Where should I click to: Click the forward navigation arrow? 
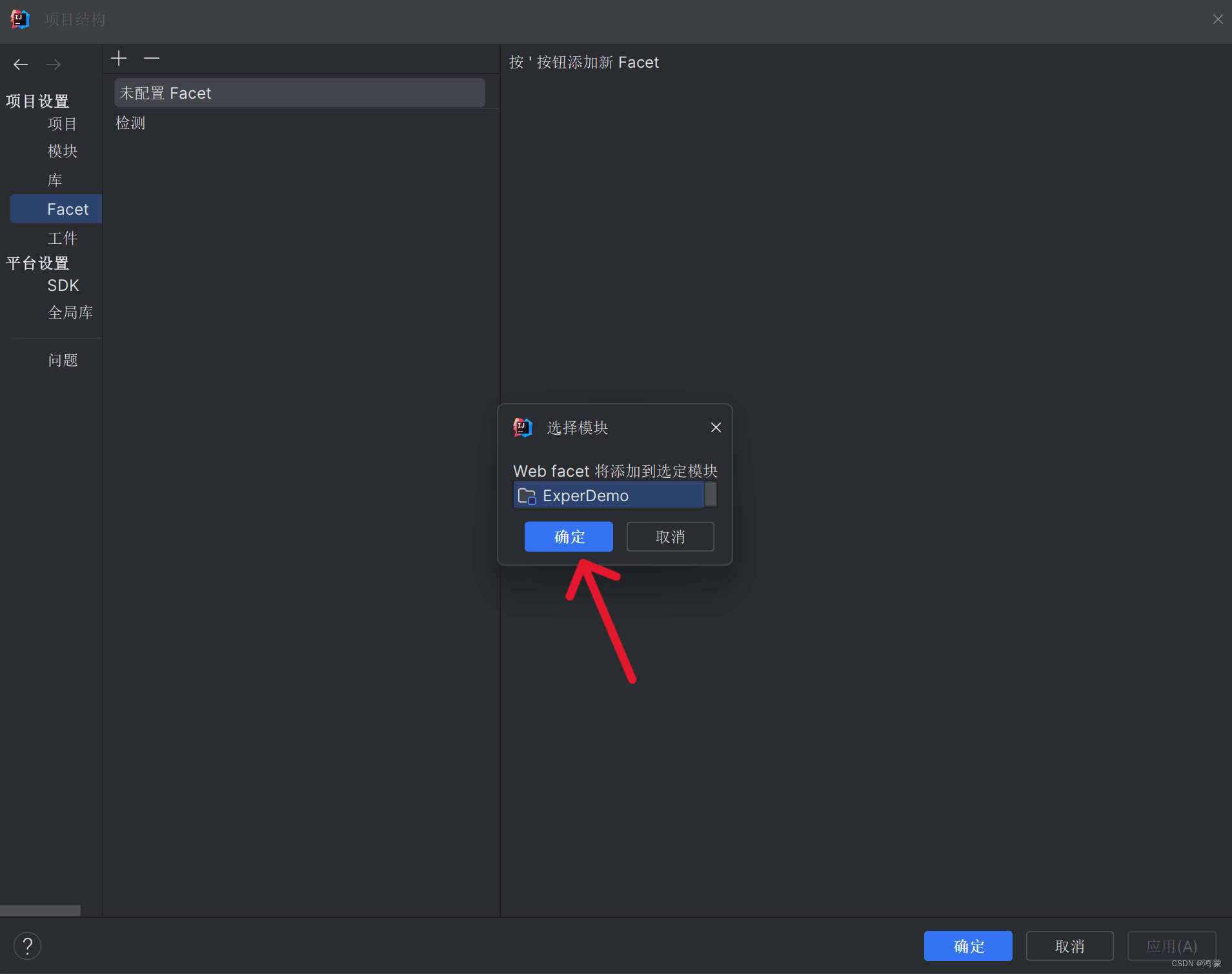click(x=54, y=65)
